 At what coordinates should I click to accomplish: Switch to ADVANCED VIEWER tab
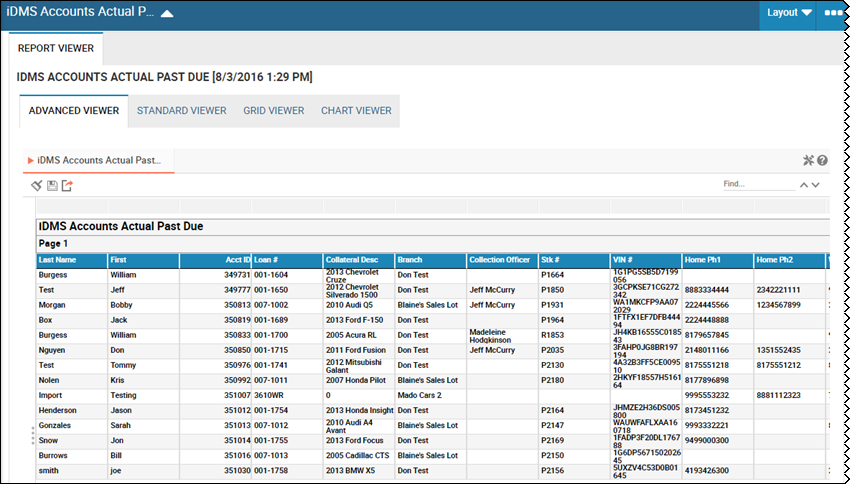[x=74, y=111]
